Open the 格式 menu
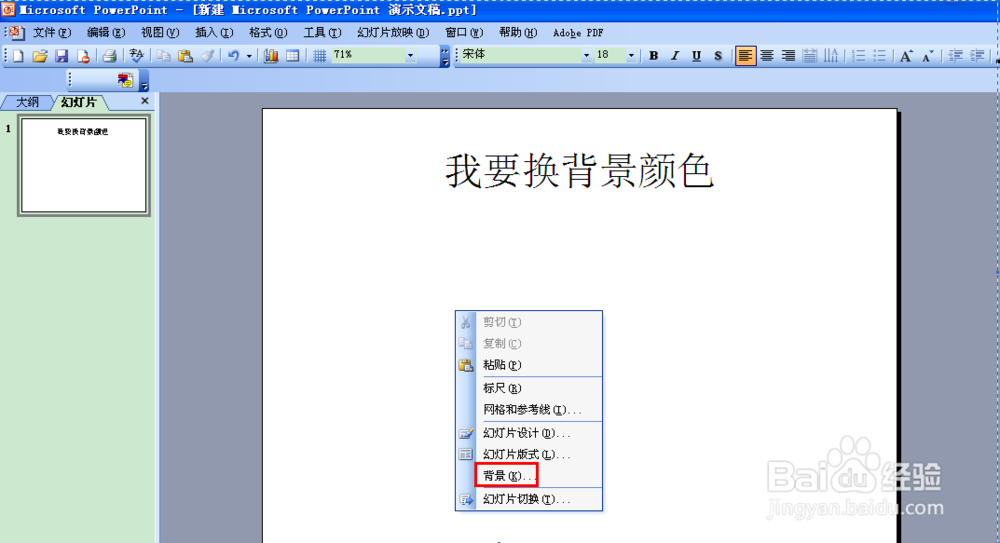Image resolution: width=1000 pixels, height=543 pixels. (268, 33)
